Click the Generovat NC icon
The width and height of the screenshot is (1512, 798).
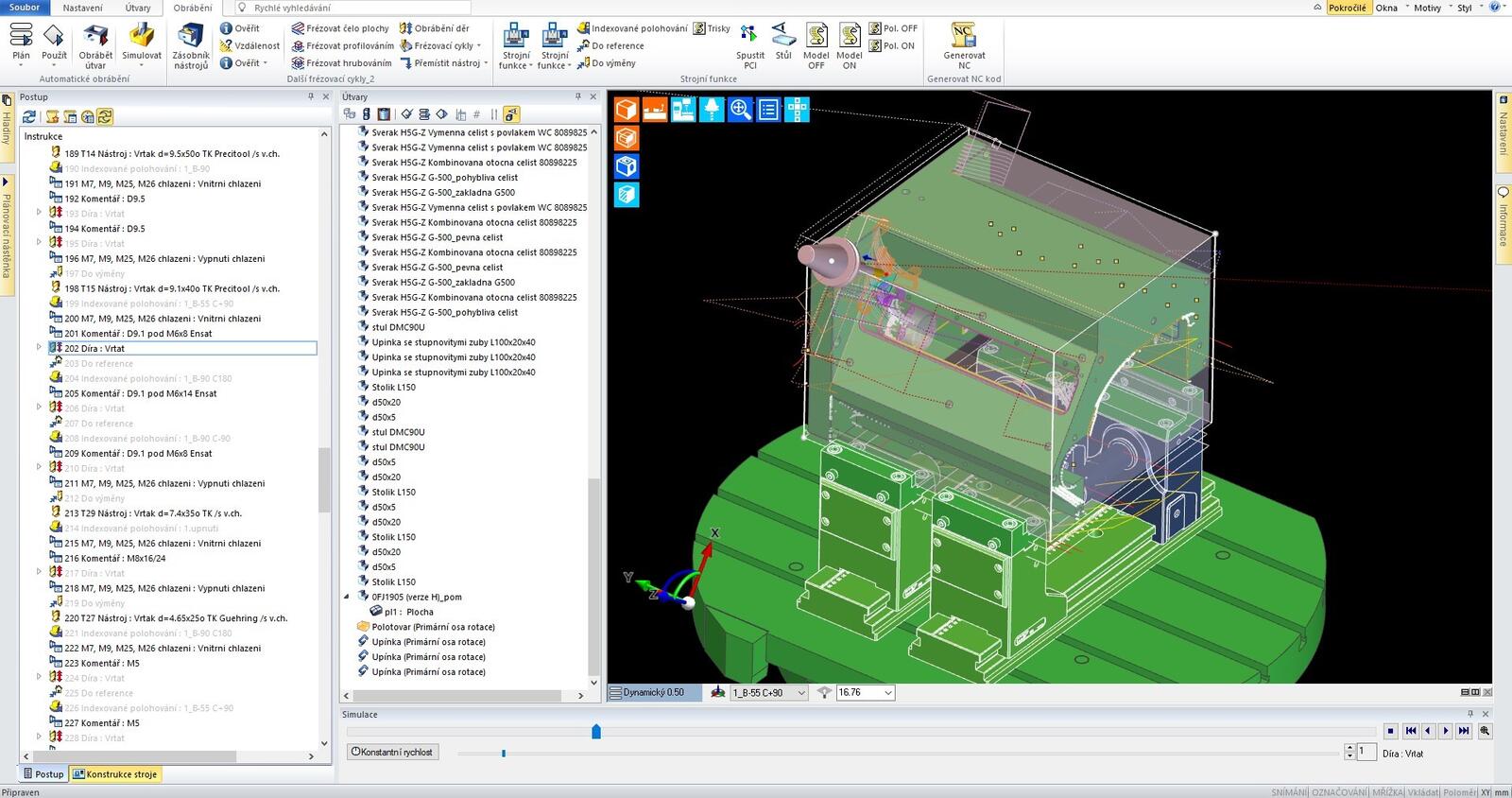[x=963, y=46]
